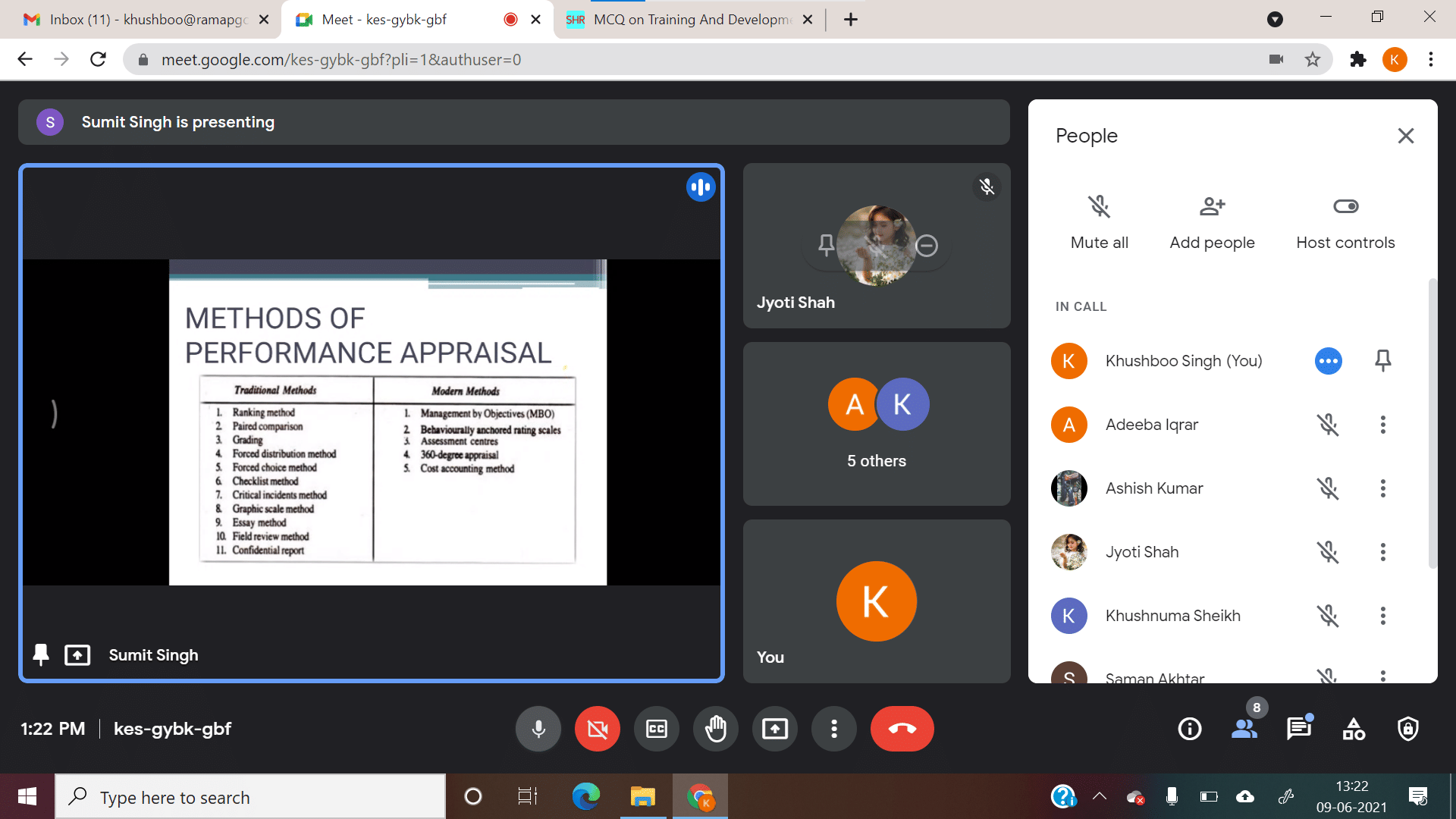Raise your hand
This screenshot has width=1456, height=819.
(x=715, y=729)
